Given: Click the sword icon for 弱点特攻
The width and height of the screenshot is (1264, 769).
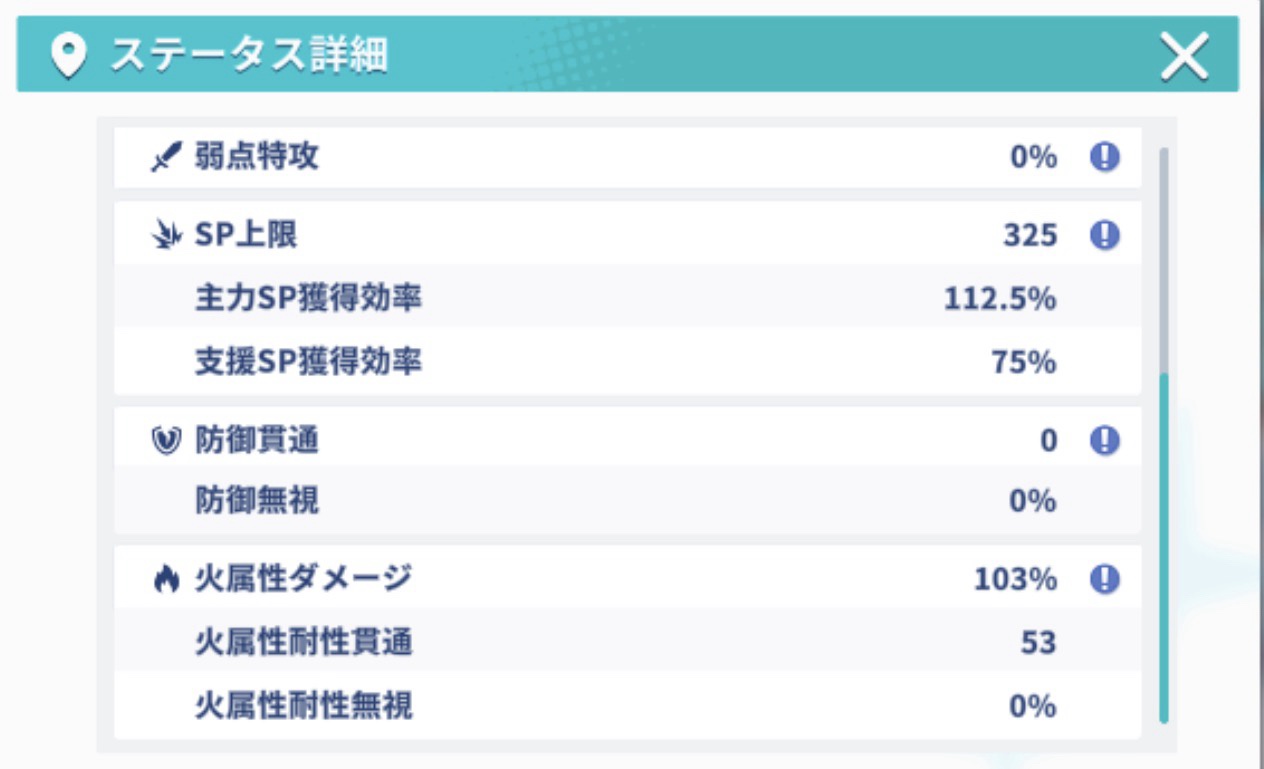Looking at the screenshot, I should pos(166,158).
